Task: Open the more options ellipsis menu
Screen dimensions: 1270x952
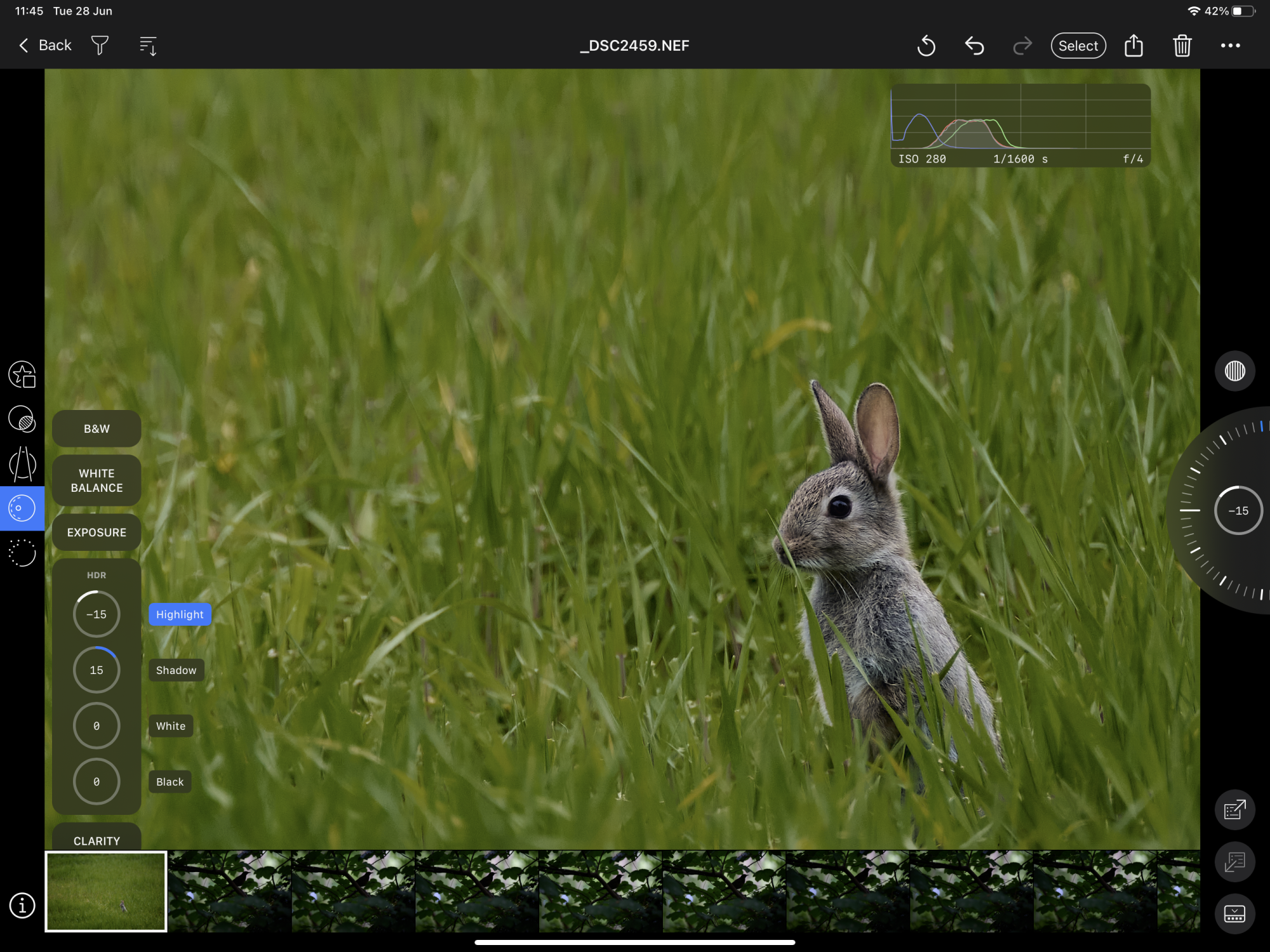Action: [1230, 46]
